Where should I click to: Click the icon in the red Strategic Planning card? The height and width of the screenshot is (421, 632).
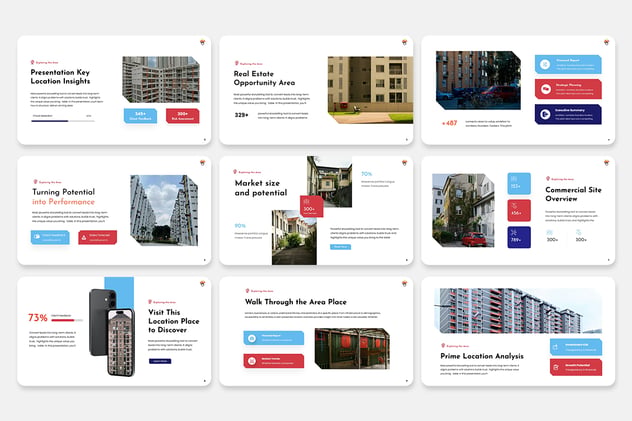coord(546,89)
